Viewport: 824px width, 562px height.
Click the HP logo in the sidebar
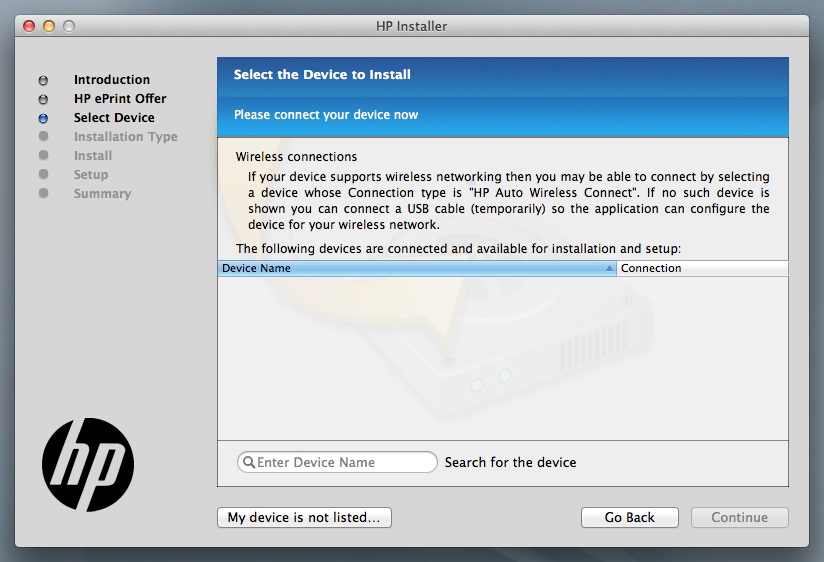tap(88, 464)
